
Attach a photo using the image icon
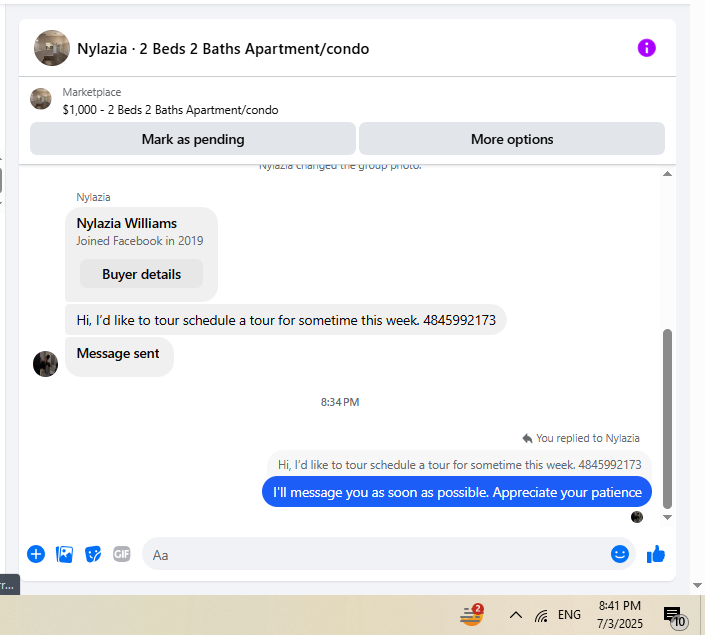click(64, 554)
